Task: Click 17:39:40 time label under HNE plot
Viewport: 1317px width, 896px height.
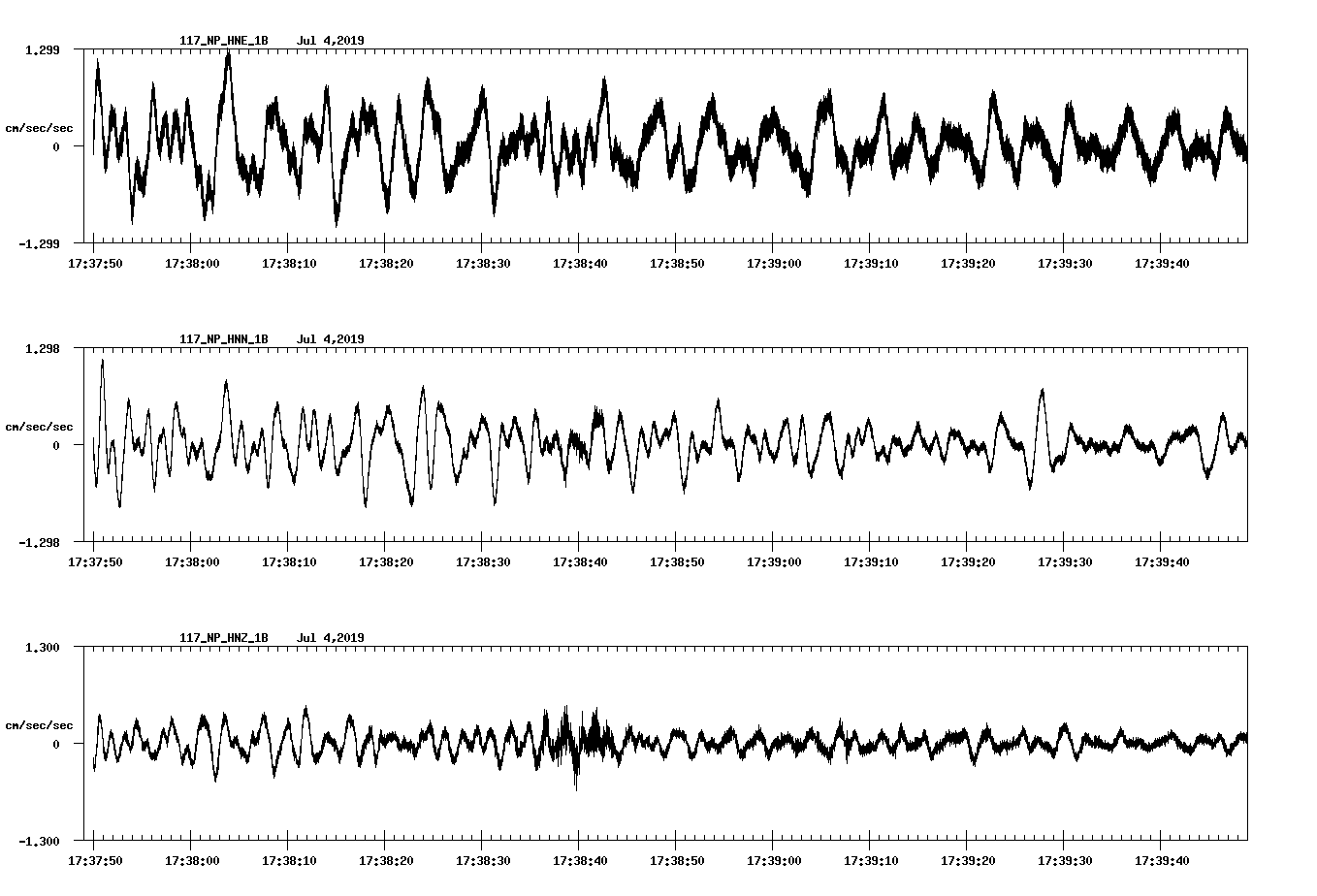Action: pos(1161,263)
